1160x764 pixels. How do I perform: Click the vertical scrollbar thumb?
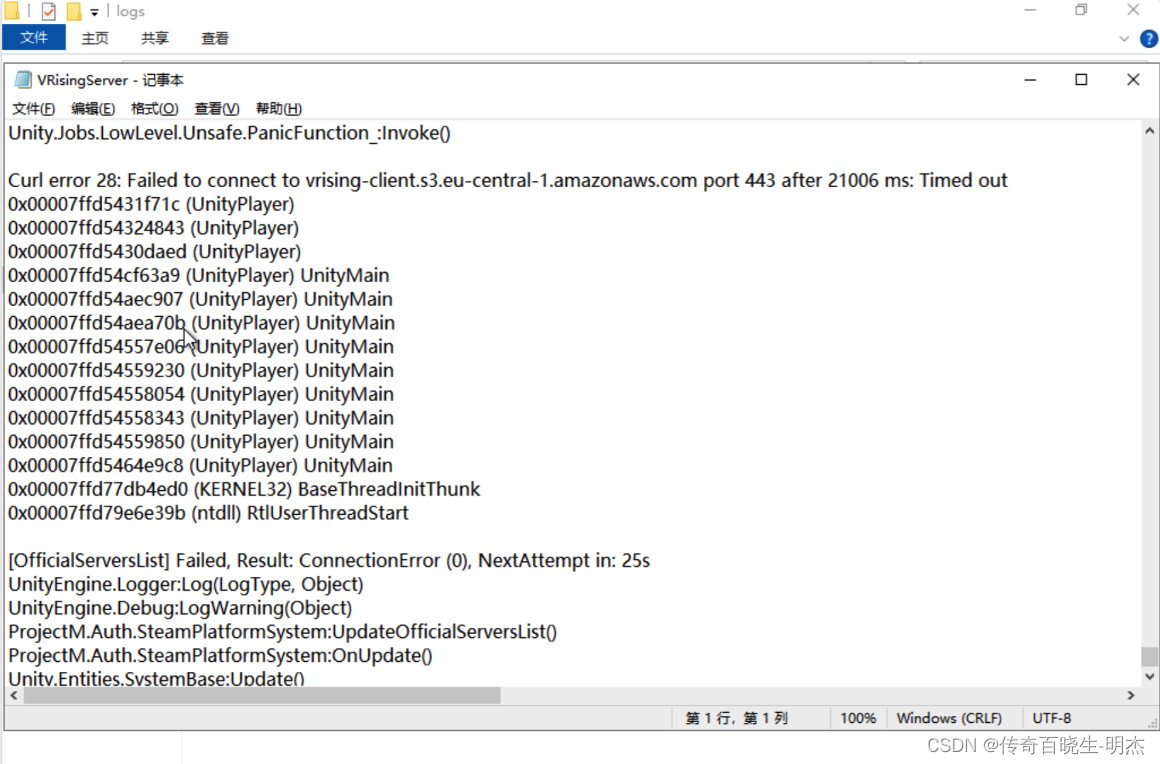(1149, 656)
